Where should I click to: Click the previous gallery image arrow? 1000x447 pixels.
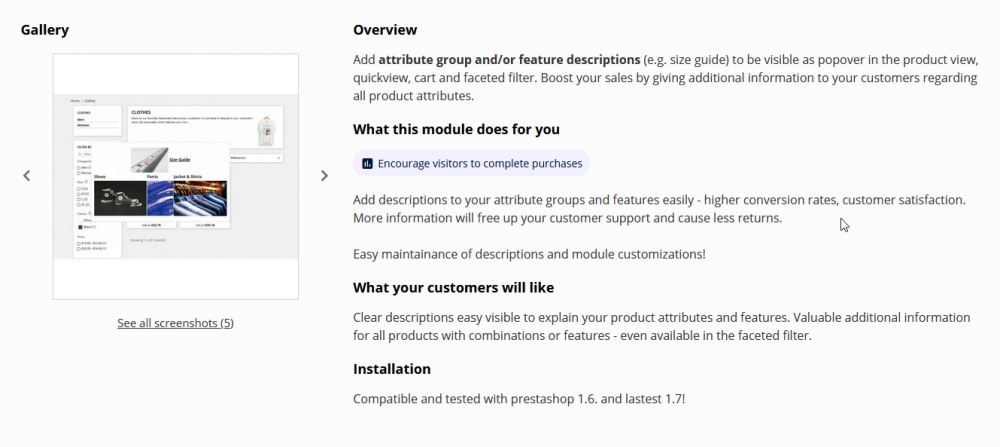click(x=27, y=176)
